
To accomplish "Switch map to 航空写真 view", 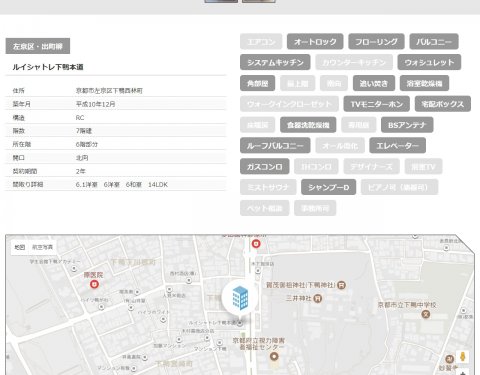I will (42, 247).
